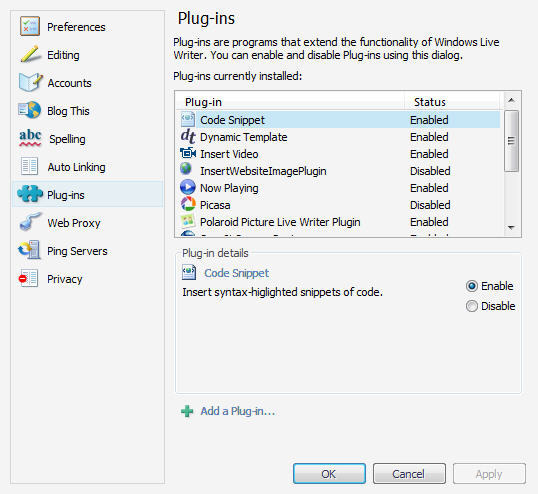Viewport: 538px width, 494px height.
Task: Select the Disable radio button
Action: tap(472, 306)
